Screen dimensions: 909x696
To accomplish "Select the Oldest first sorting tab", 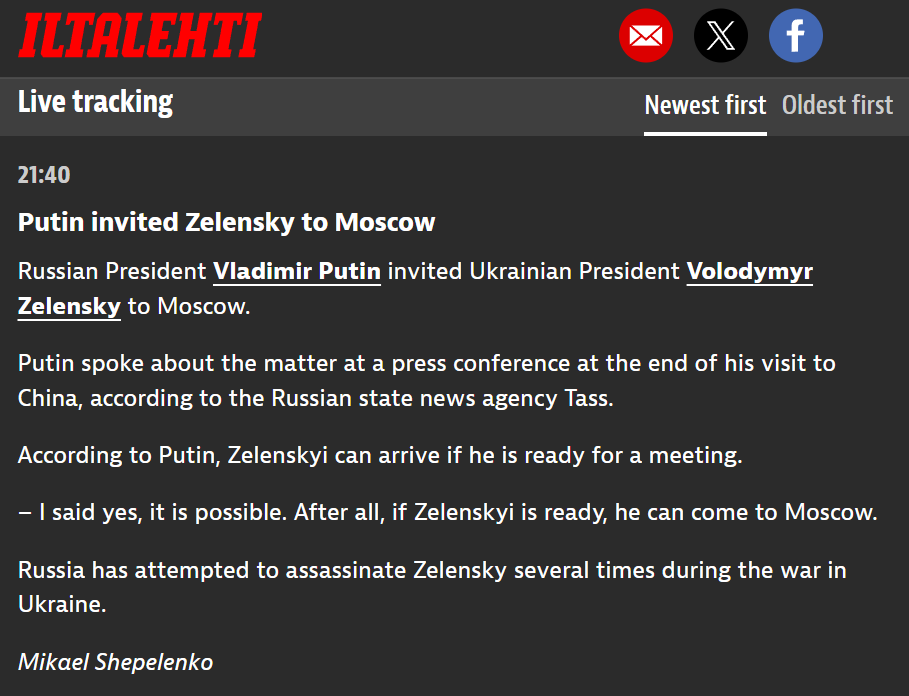I will click(x=837, y=105).
